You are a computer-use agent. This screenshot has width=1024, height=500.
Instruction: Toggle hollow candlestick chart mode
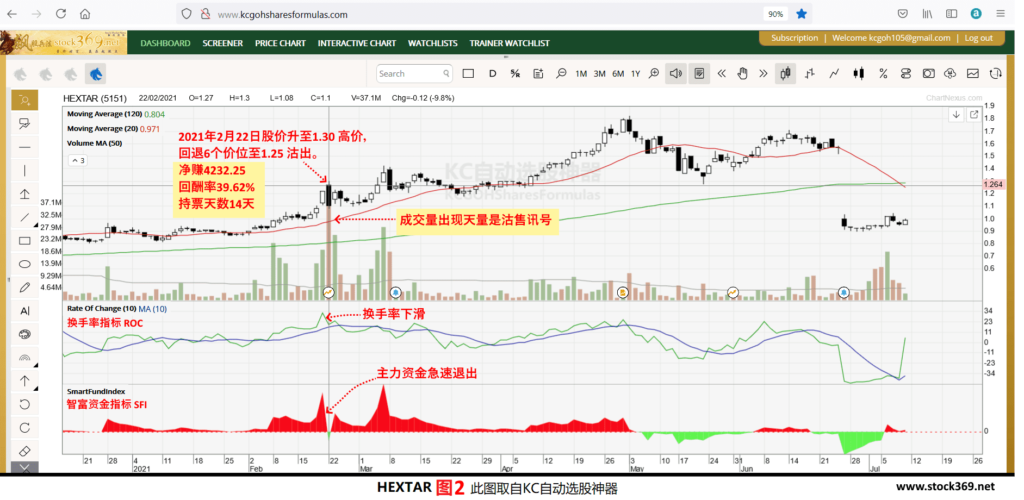[x=786, y=74]
